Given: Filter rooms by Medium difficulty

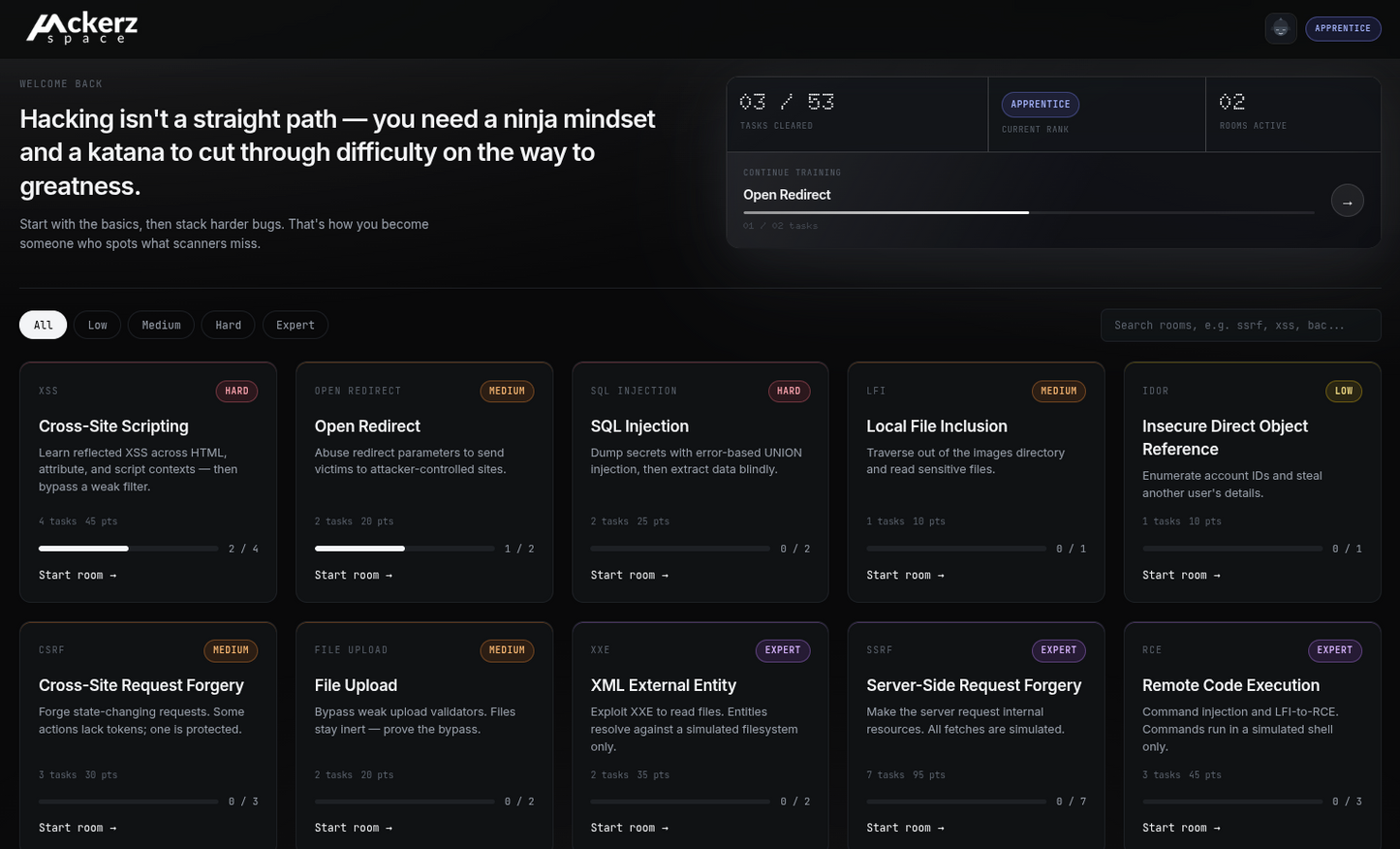Looking at the screenshot, I should click(161, 325).
